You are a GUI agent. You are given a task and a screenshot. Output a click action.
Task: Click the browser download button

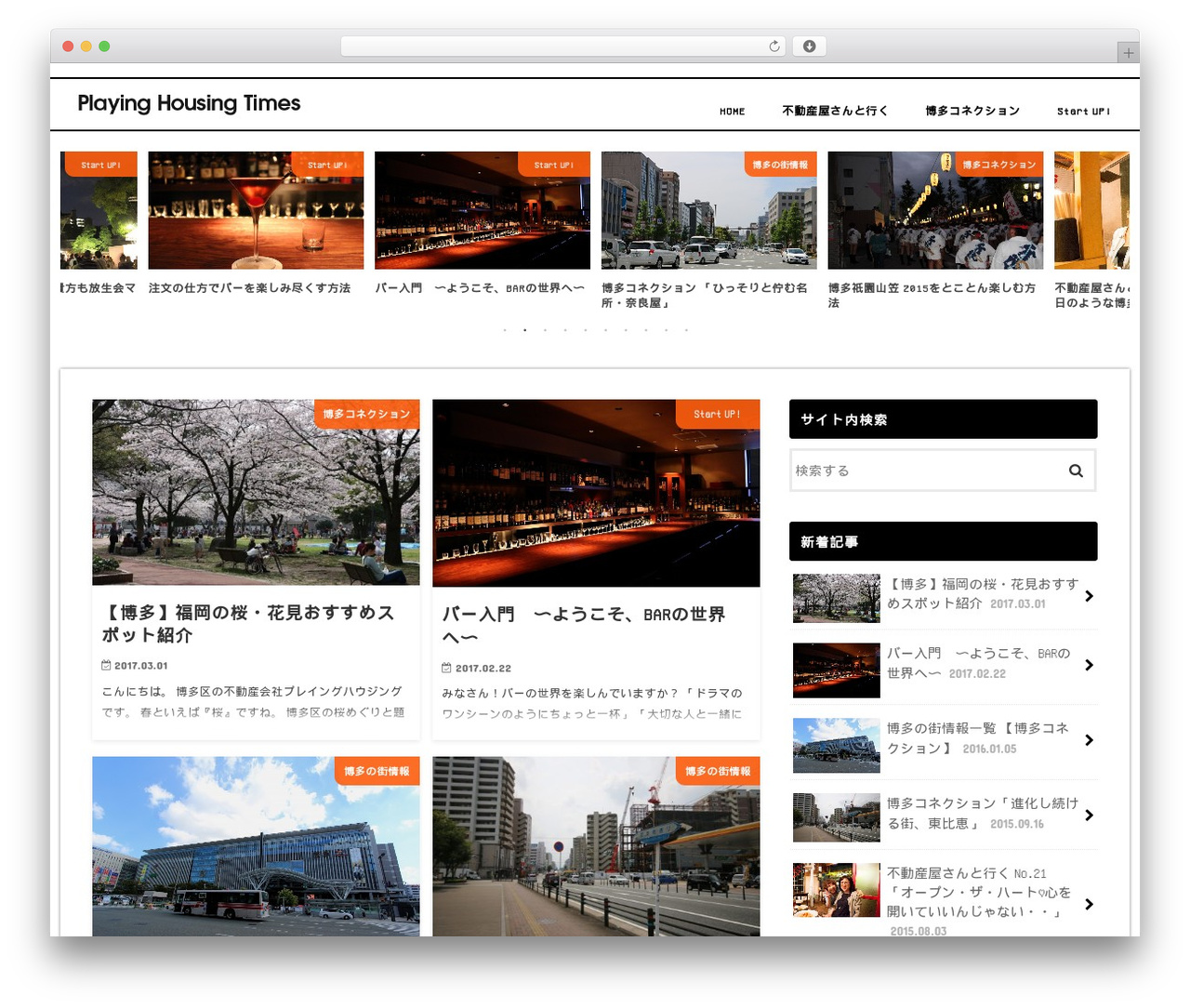coord(809,46)
